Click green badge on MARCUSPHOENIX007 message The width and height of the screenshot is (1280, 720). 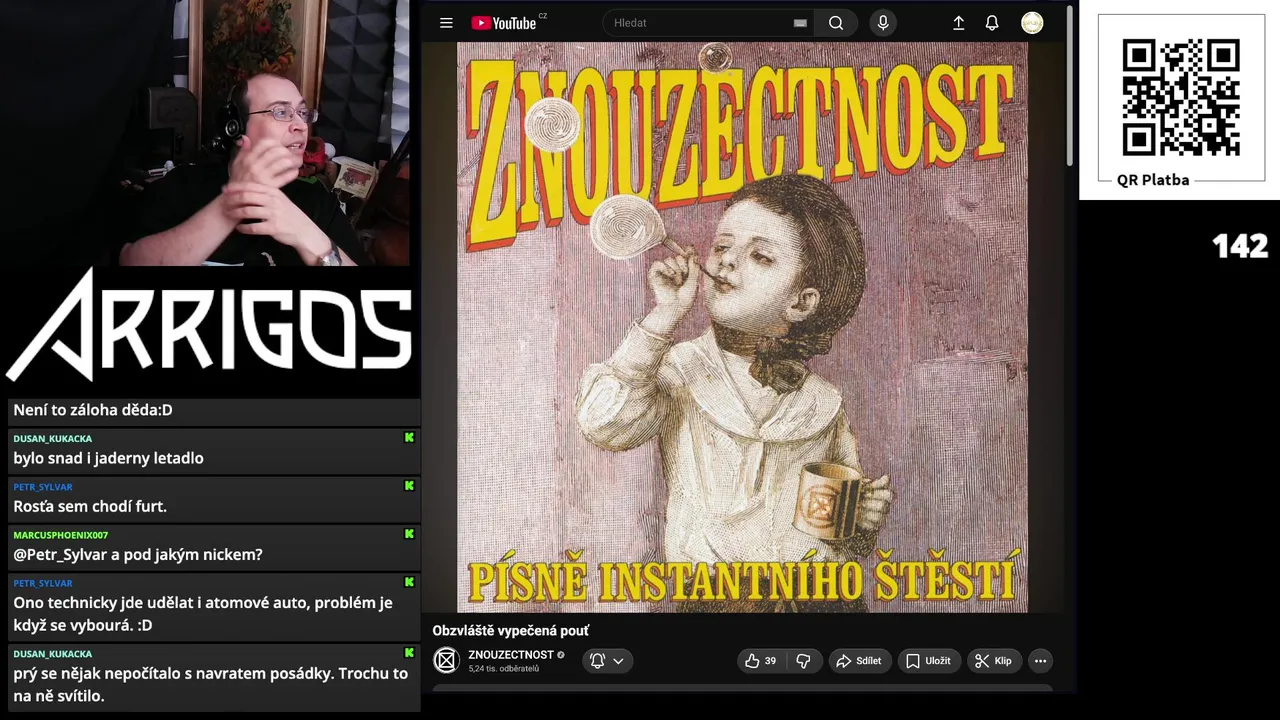point(409,534)
